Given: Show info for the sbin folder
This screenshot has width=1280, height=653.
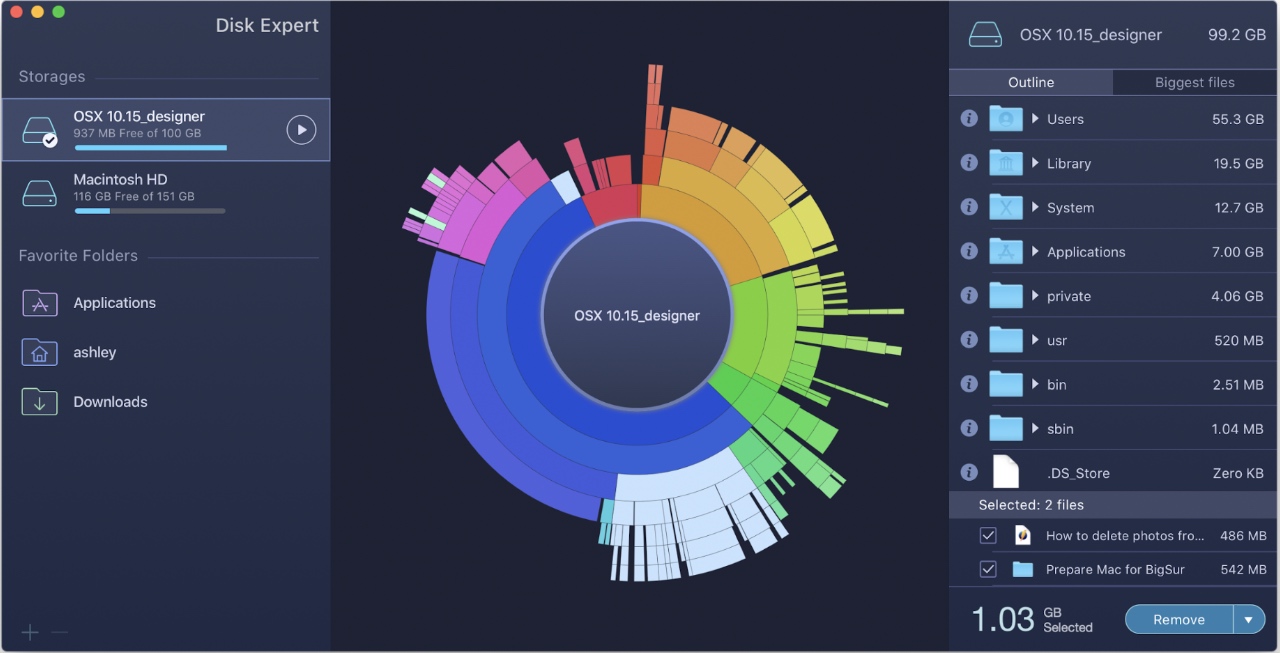Looking at the screenshot, I should click(968, 428).
